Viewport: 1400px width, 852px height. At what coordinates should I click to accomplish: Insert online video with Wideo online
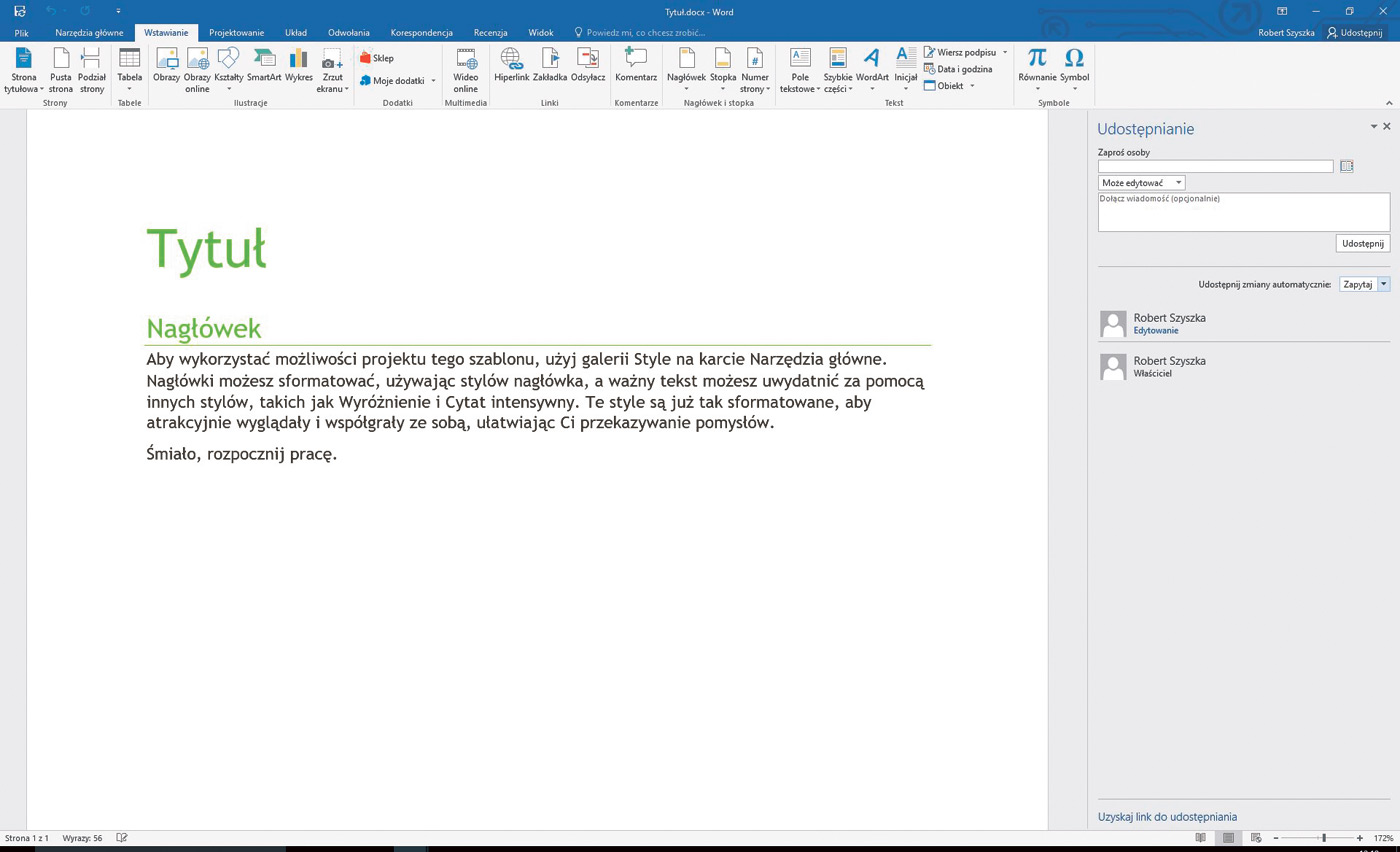[466, 68]
